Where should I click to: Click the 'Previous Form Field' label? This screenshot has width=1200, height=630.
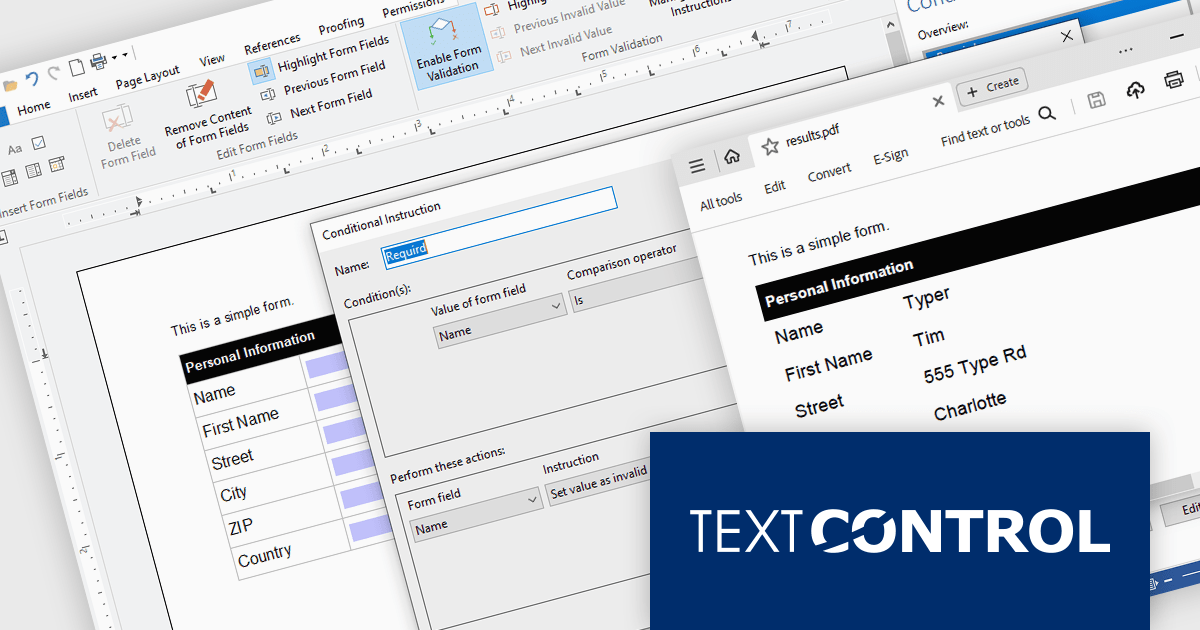[x=334, y=78]
